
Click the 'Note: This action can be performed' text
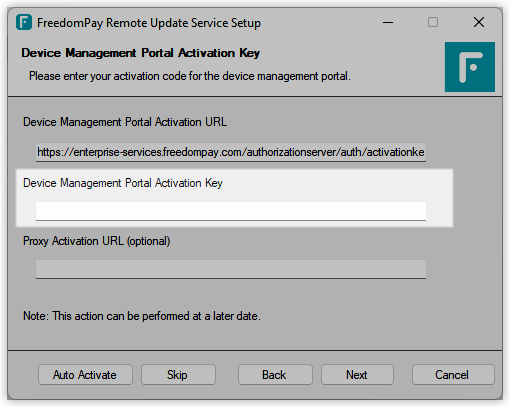pos(142,316)
